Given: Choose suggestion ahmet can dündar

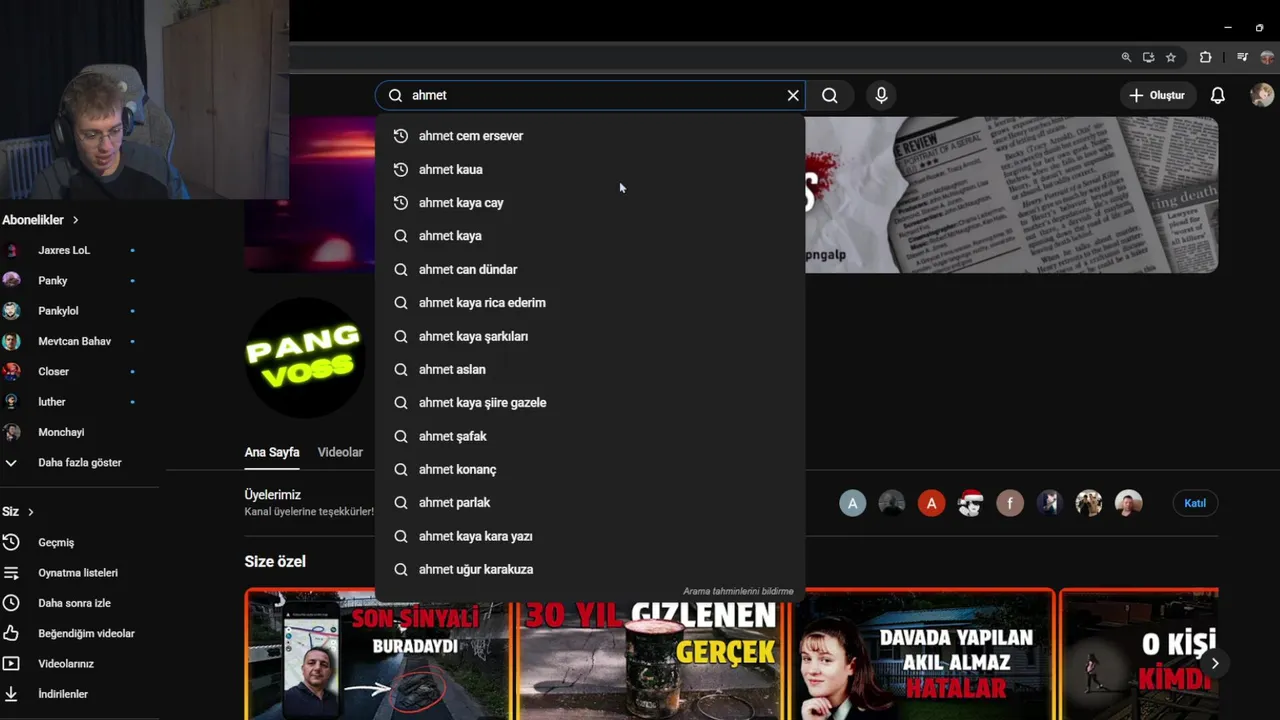Looking at the screenshot, I should pyautogui.click(x=590, y=269).
